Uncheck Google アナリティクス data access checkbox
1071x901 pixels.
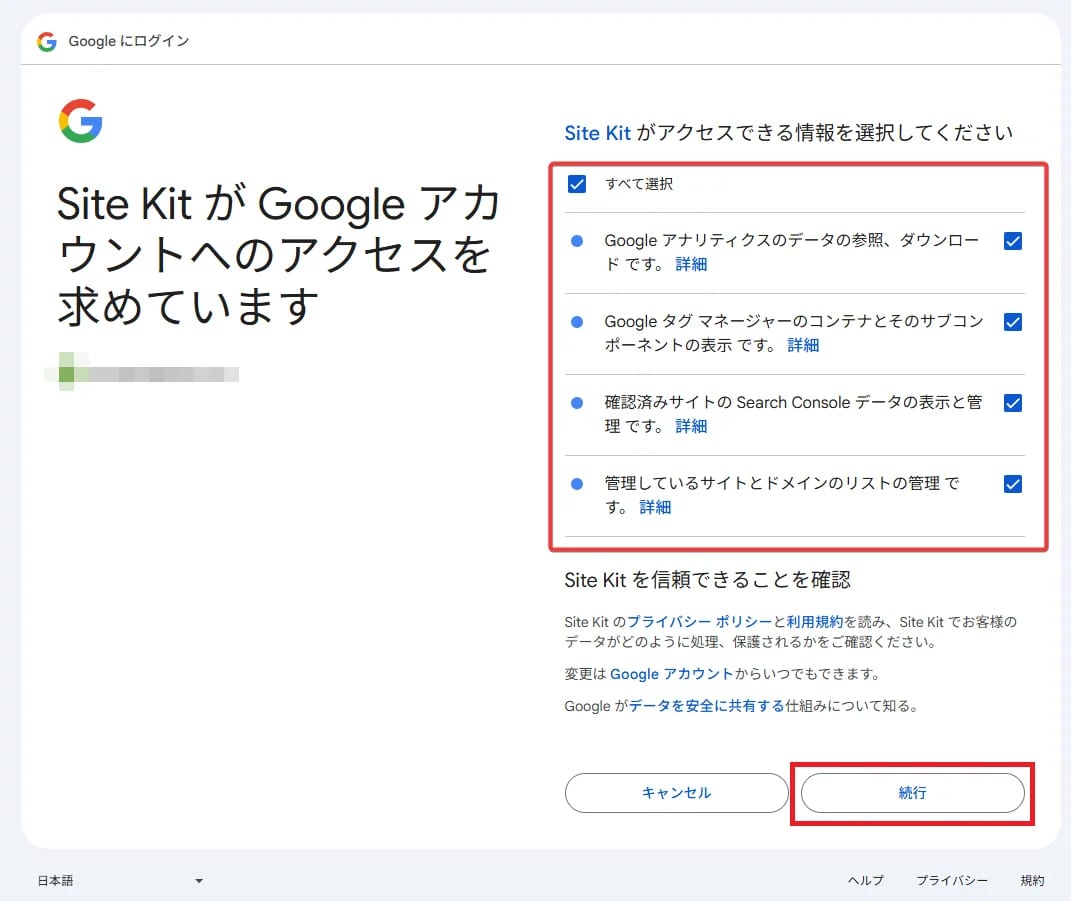(1012, 241)
